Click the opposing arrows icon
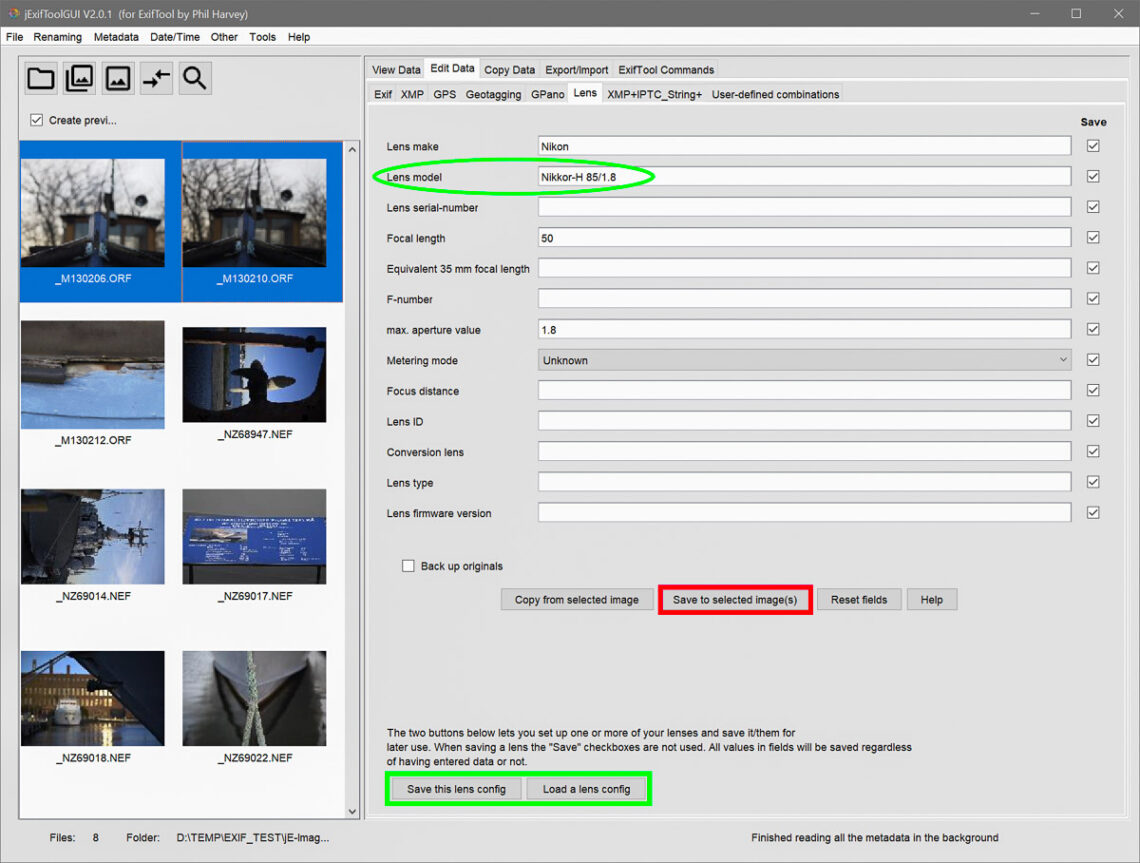1140x863 pixels. coord(156,78)
